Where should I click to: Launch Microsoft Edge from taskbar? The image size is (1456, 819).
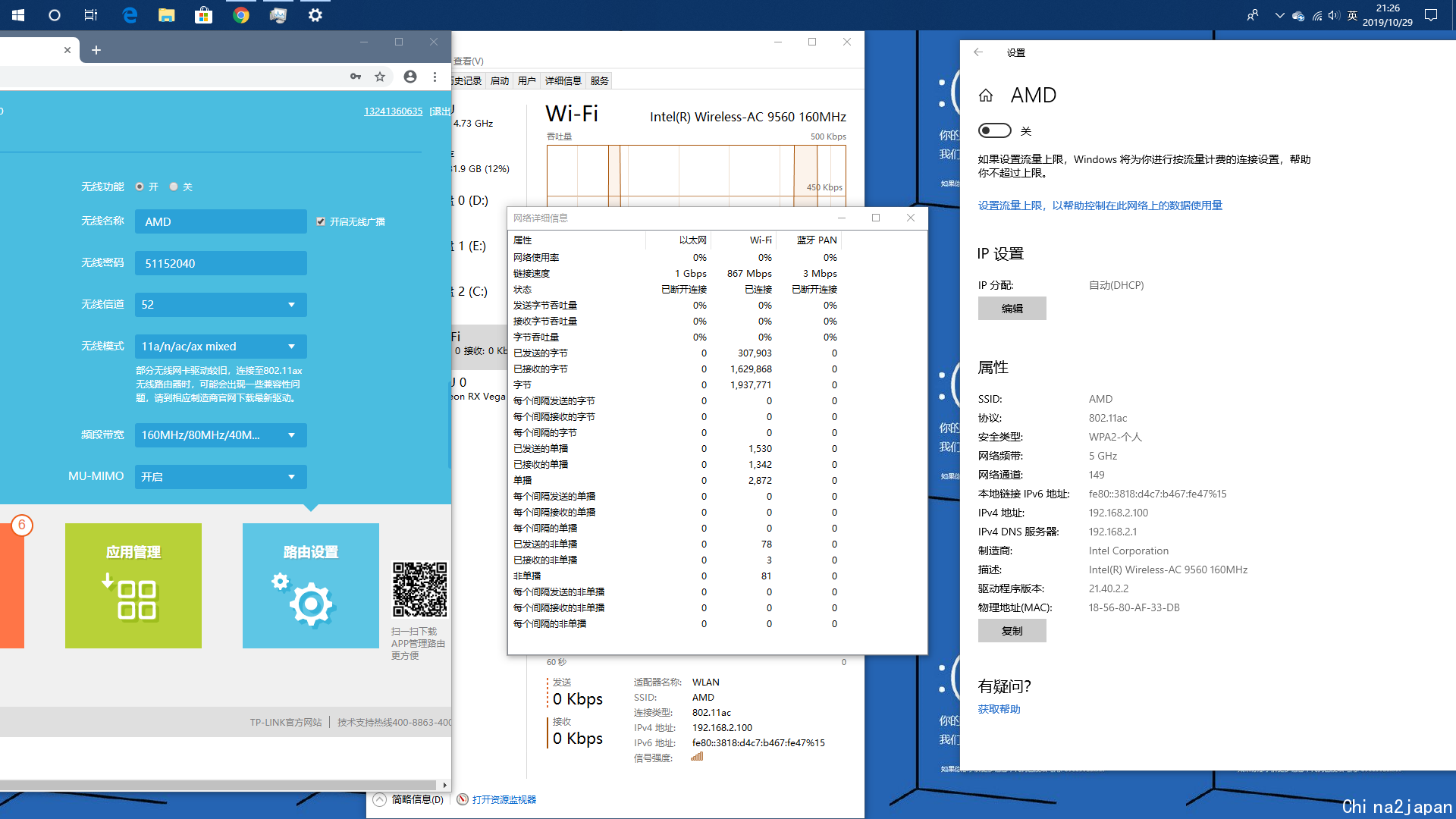130,15
